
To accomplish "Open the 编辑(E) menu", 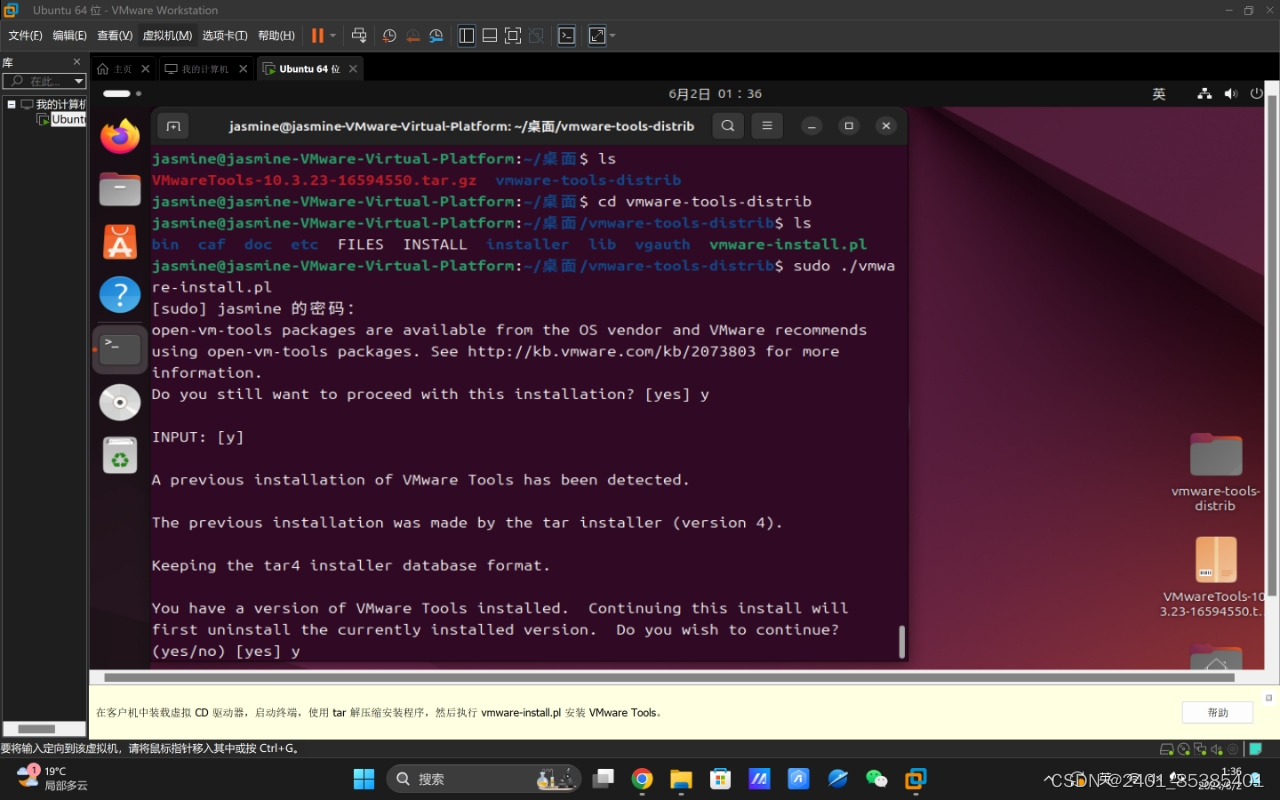I will (x=70, y=35).
